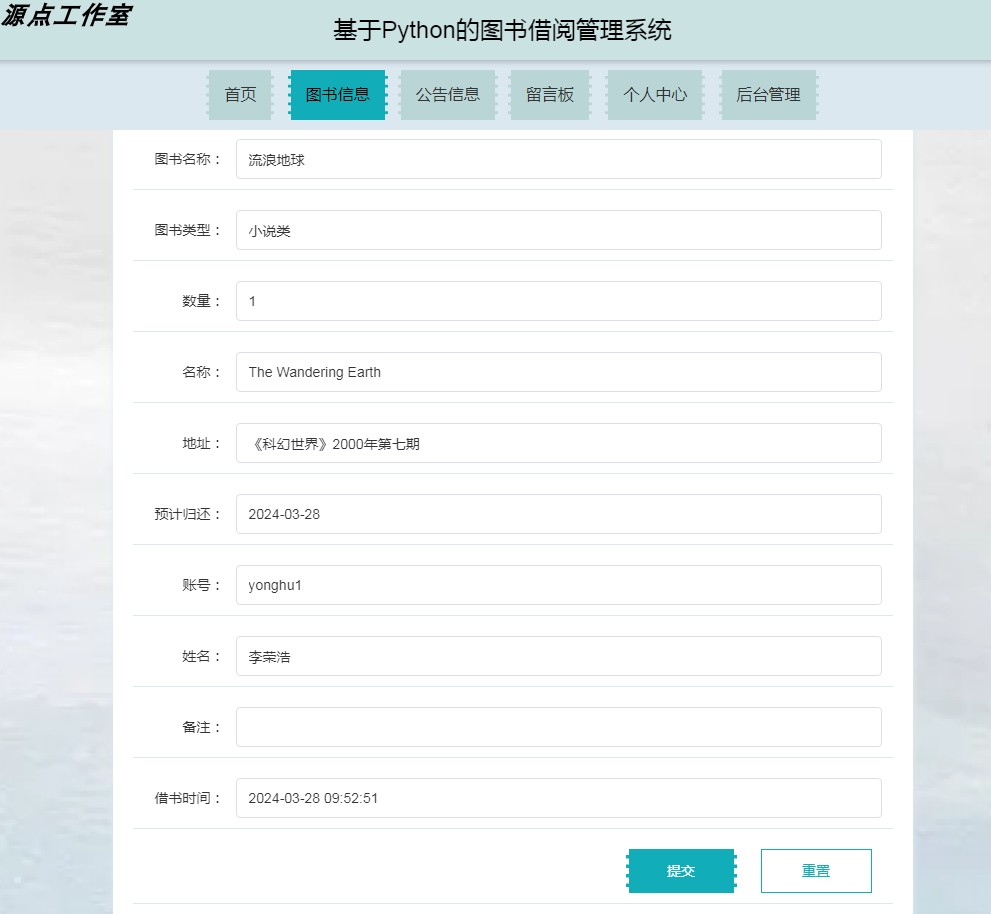The height and width of the screenshot is (914, 991).
Task: Click the 图书名称 field containing 流浪地球
Action: coord(558,158)
